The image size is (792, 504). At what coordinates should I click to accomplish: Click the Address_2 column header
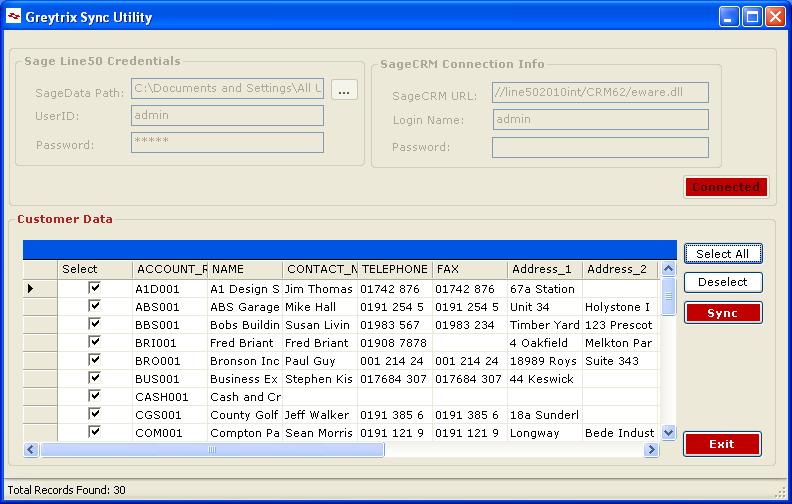620,269
